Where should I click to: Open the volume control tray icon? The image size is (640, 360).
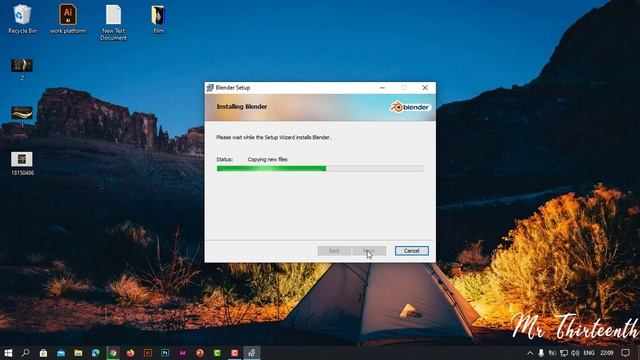[575, 353]
